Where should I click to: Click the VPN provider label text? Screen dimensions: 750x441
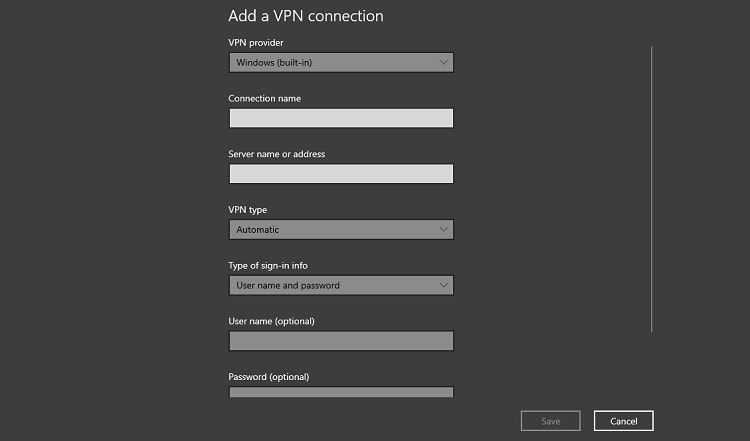[x=256, y=43]
